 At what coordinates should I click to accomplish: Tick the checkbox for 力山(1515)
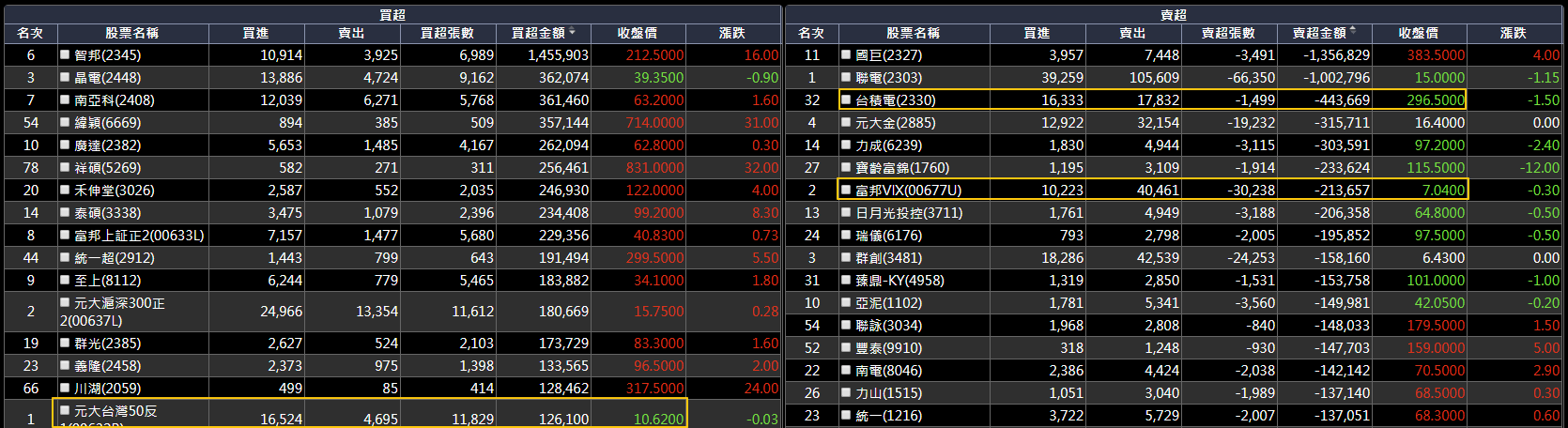[x=846, y=393]
